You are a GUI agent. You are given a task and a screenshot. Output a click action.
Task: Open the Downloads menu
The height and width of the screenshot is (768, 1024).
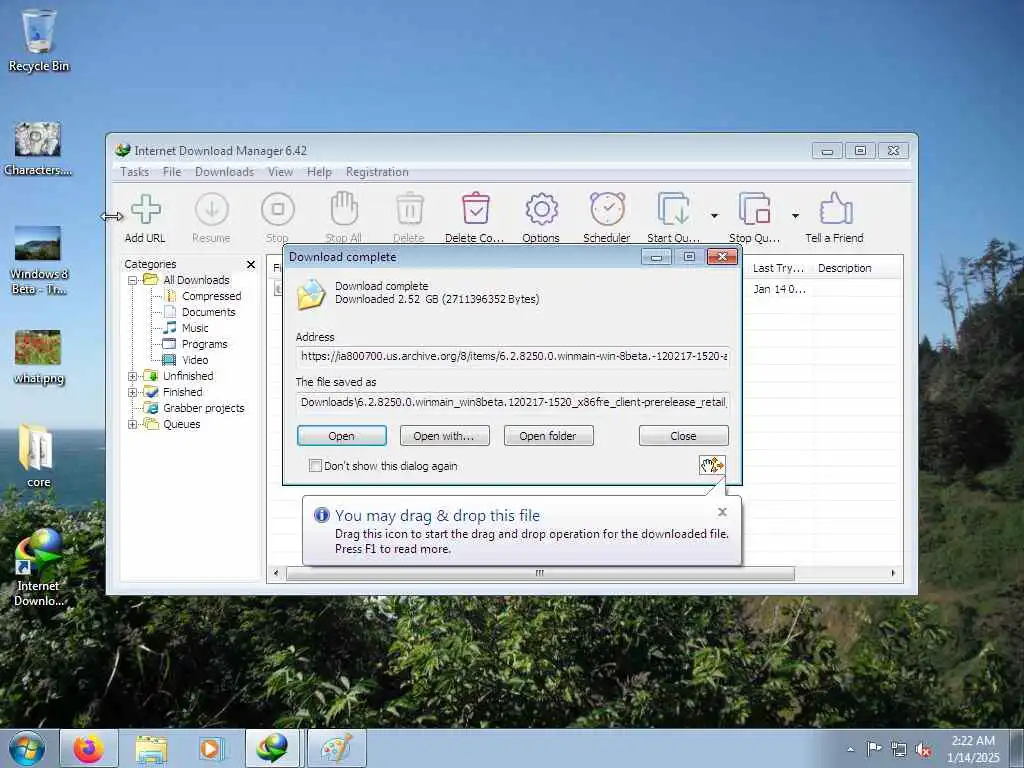[x=224, y=172]
